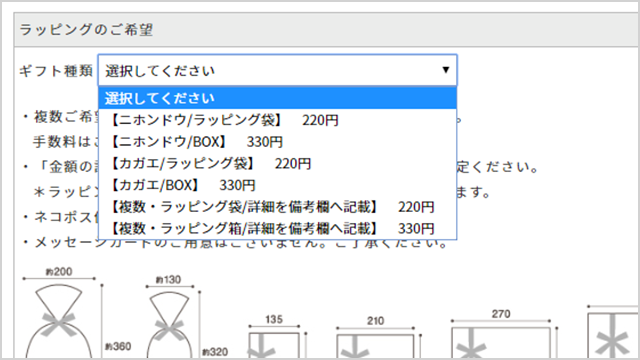The width and height of the screenshot is (640, 360).
Task: Choose 【カガエ/BOX】 330円 option
Action: coord(277,185)
